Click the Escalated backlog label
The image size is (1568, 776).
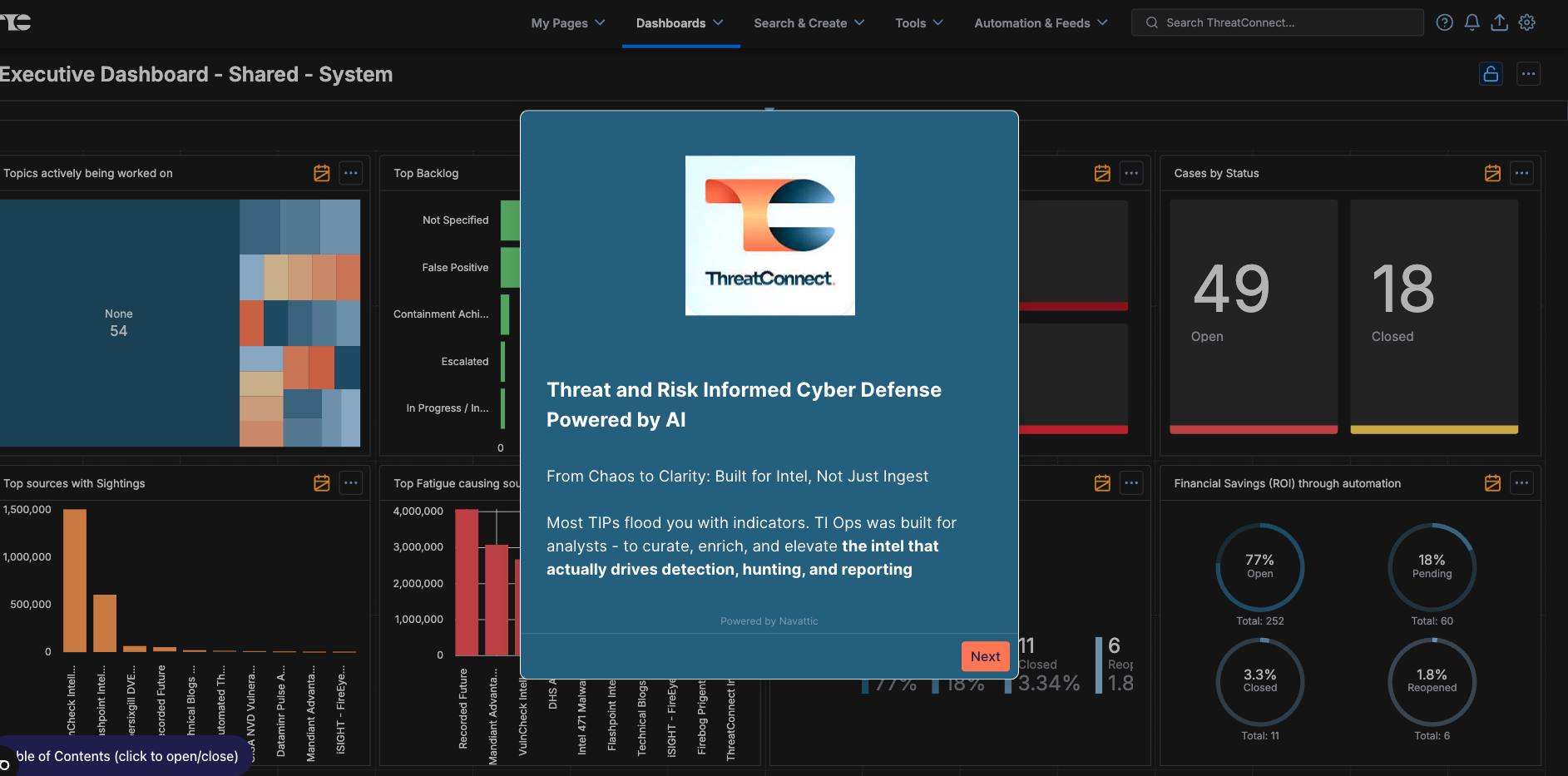point(465,362)
